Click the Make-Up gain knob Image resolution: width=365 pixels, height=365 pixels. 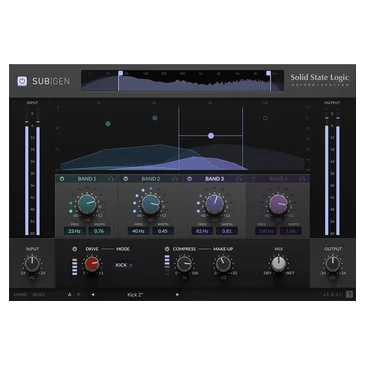point(223,264)
